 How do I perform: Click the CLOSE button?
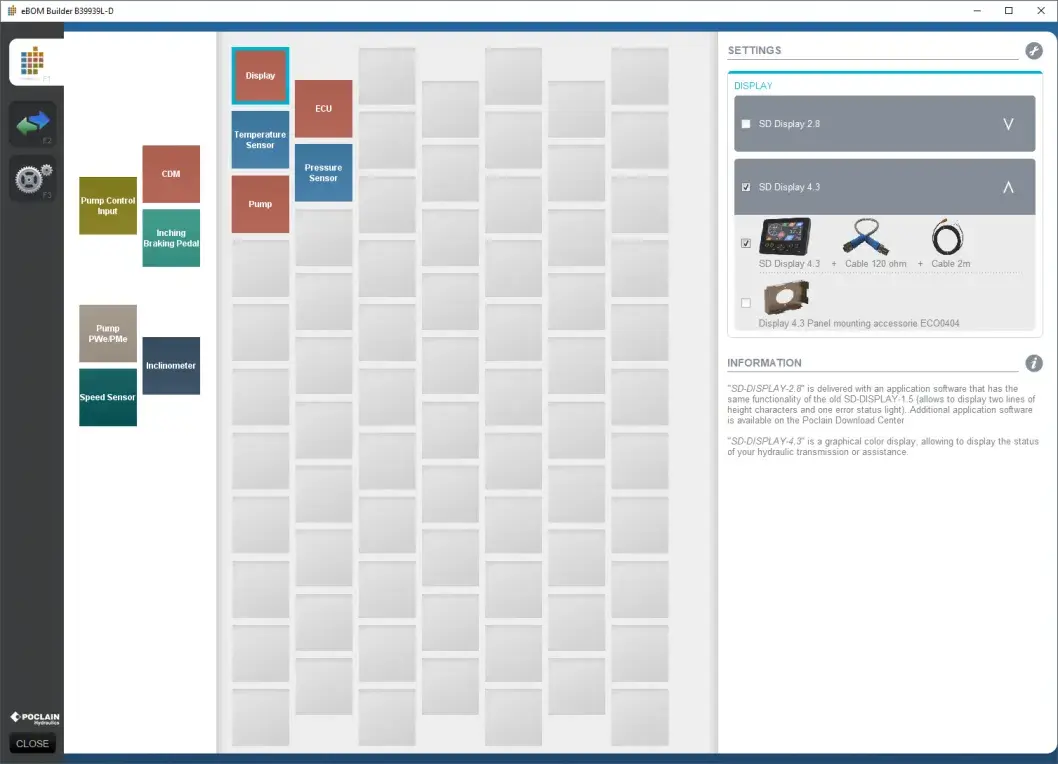click(x=32, y=744)
